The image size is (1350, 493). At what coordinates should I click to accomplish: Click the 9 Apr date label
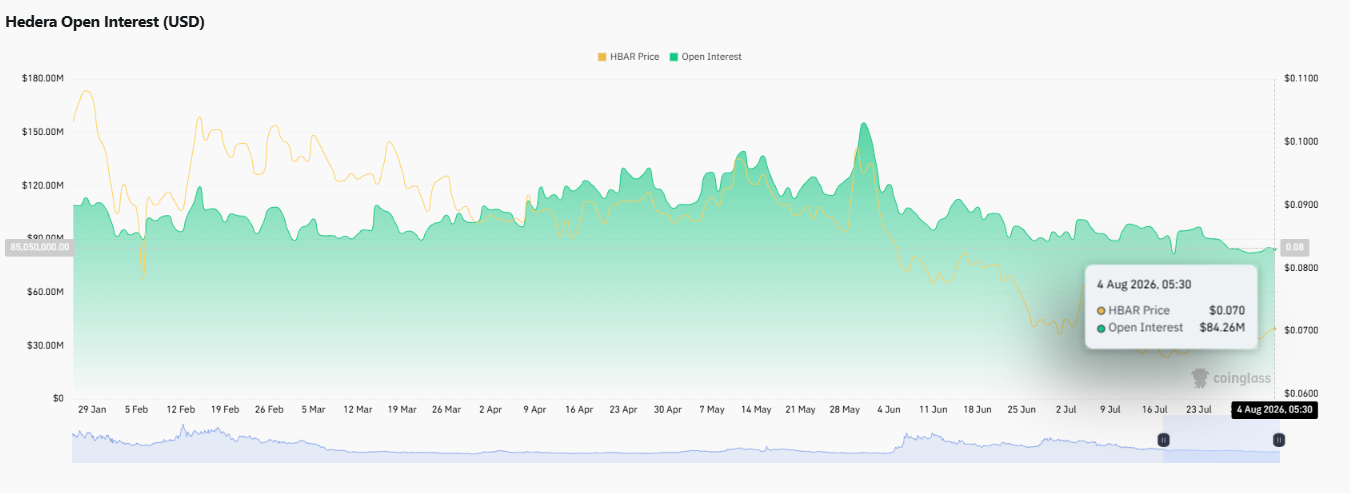[534, 410]
